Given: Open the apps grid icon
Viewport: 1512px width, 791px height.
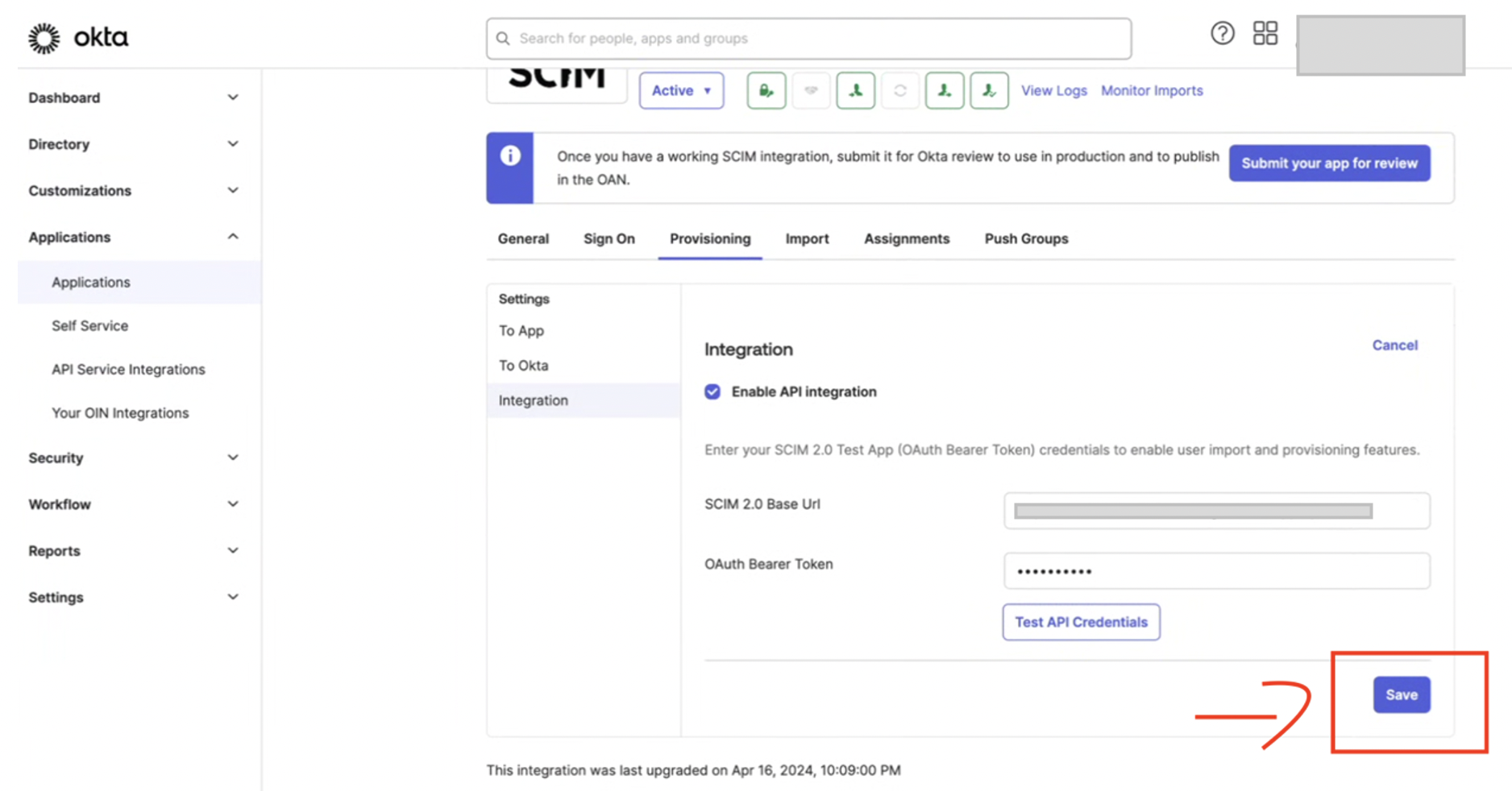Looking at the screenshot, I should (1265, 33).
